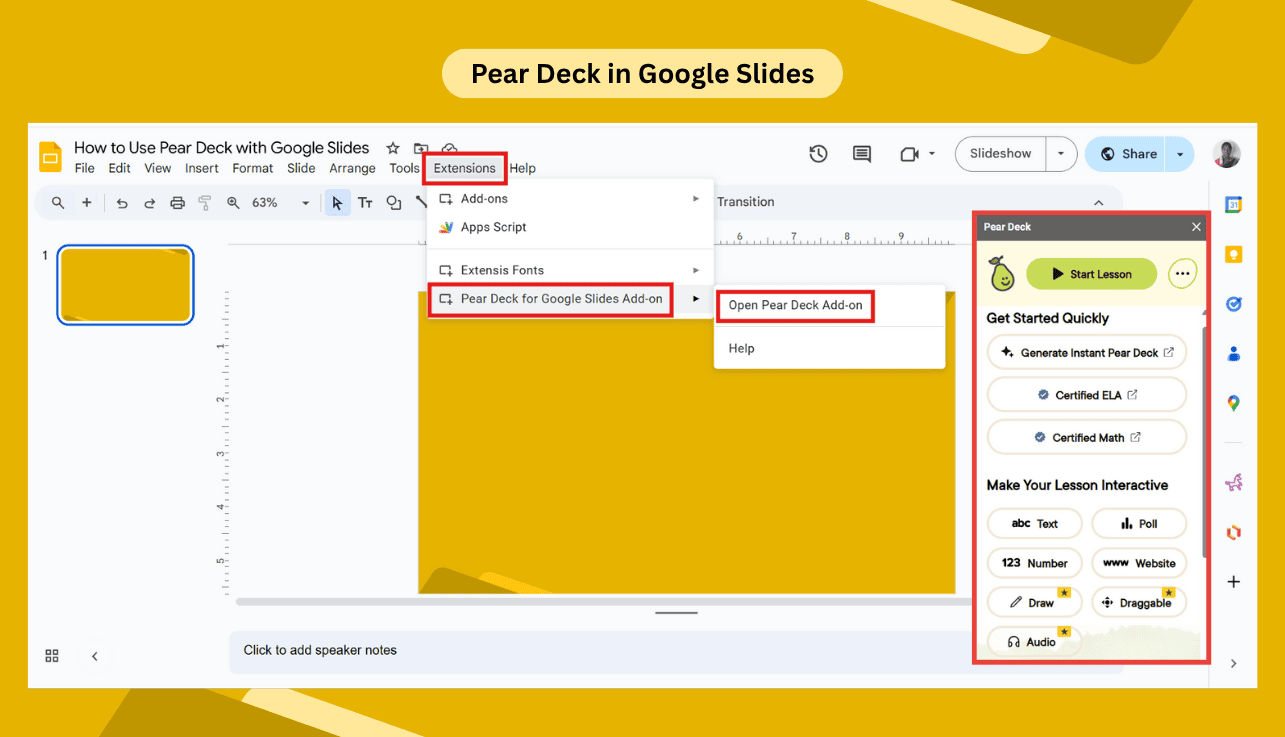
Task: Select Open Pear Deck Add-on menu entry
Action: (x=795, y=305)
